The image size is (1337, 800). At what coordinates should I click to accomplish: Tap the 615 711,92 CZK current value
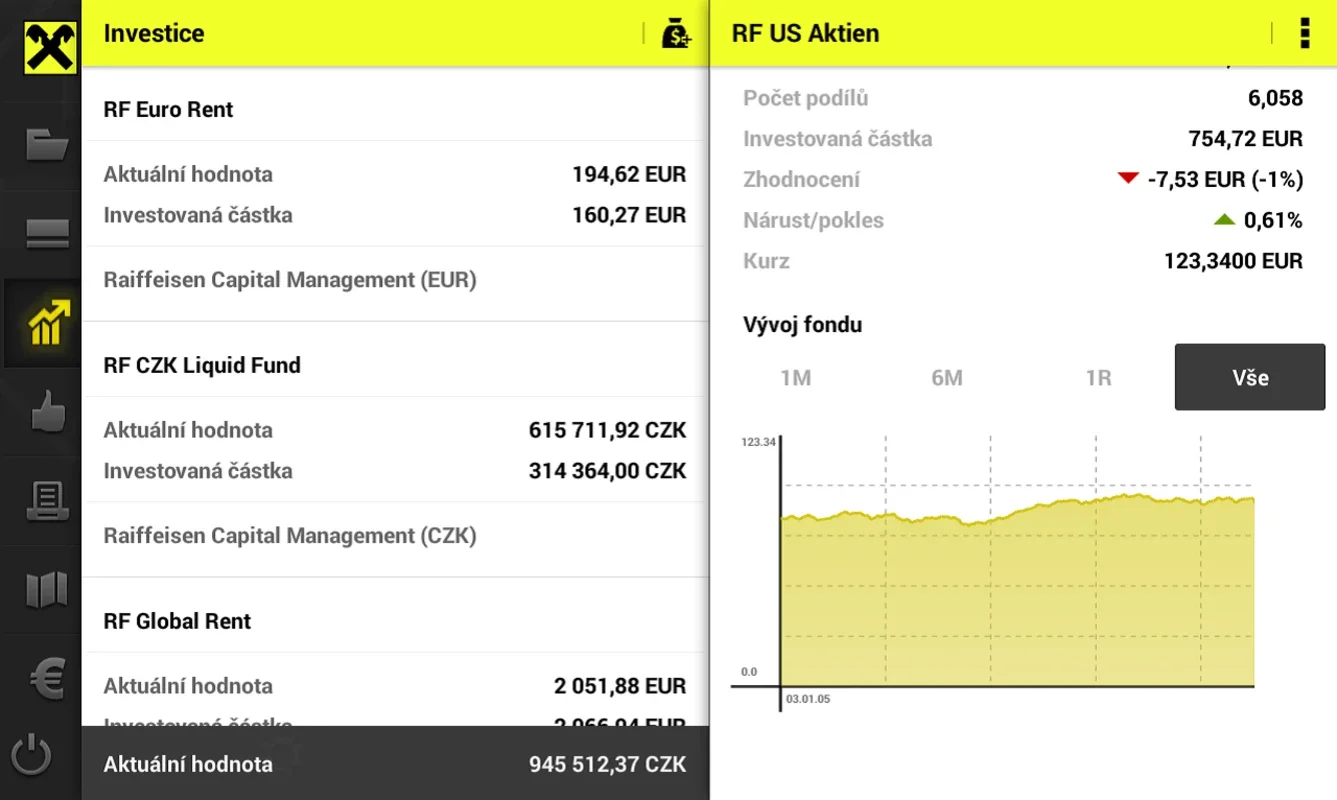click(x=607, y=431)
